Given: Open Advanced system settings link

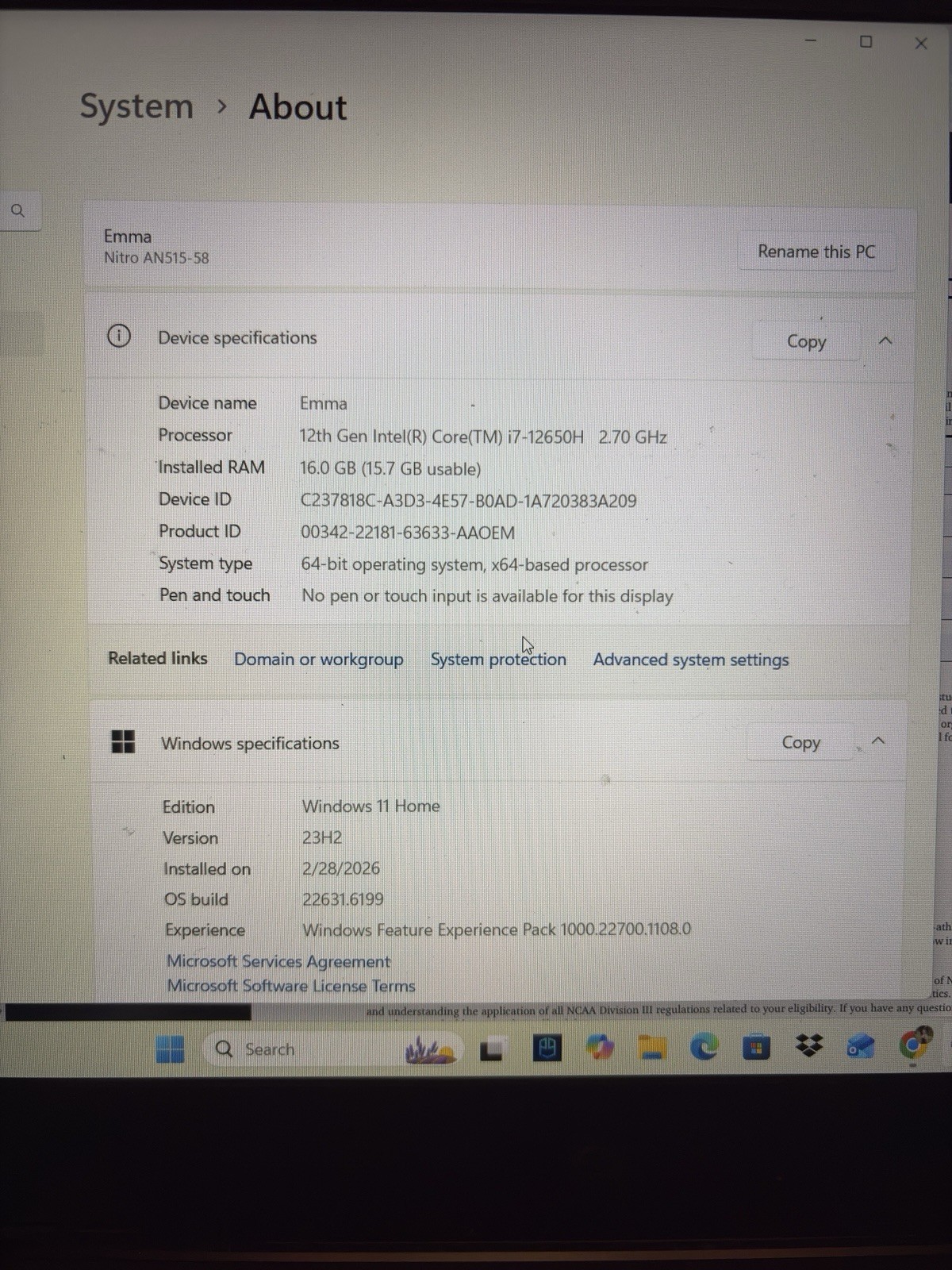Looking at the screenshot, I should pos(691,660).
